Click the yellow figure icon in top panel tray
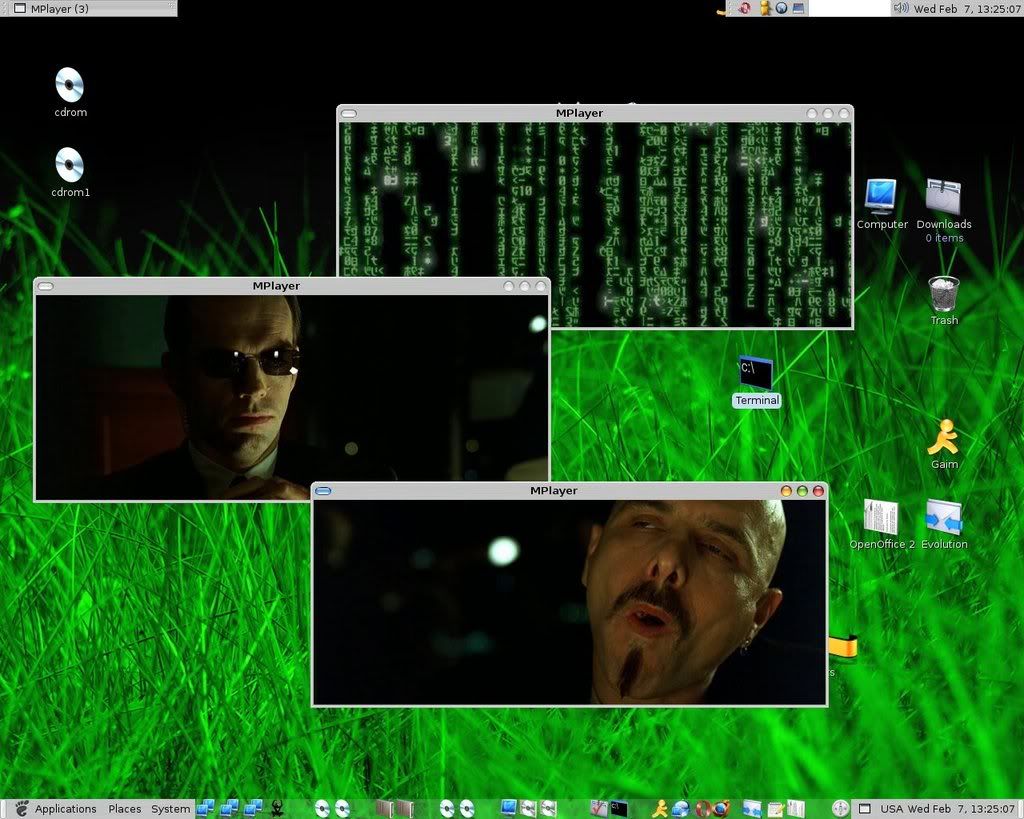1024x819 pixels. click(765, 8)
